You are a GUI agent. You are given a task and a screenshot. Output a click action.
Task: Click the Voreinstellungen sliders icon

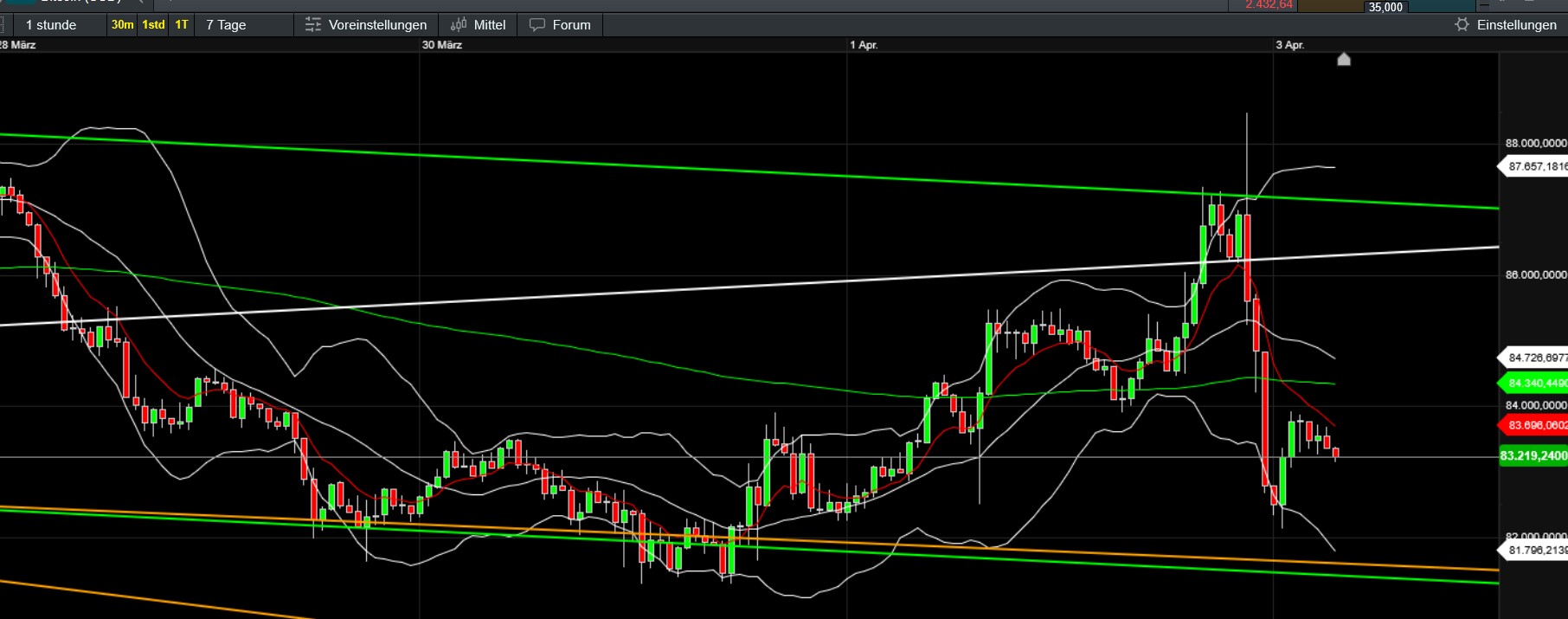pyautogui.click(x=313, y=25)
